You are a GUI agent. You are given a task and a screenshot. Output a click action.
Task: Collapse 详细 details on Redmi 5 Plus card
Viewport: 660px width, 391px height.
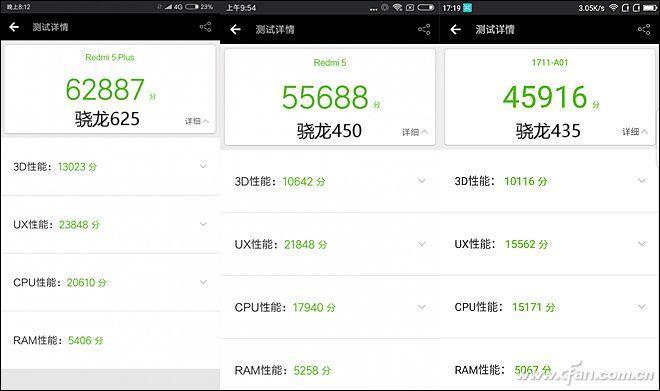(x=197, y=121)
